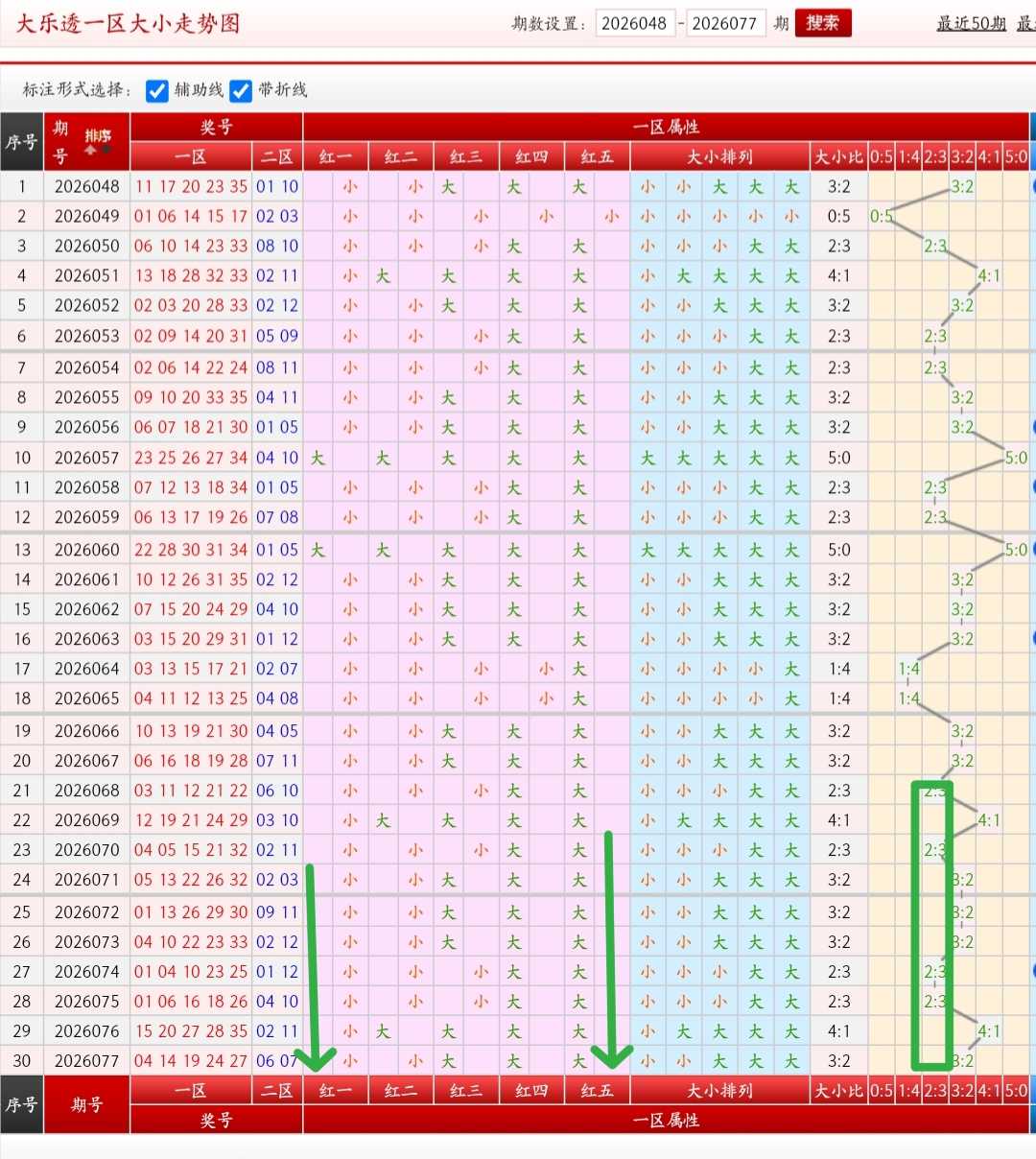Viewport: 1036px width, 1159px height.
Task: Click red numbers 03 13 15 17 21
Action: point(191,669)
